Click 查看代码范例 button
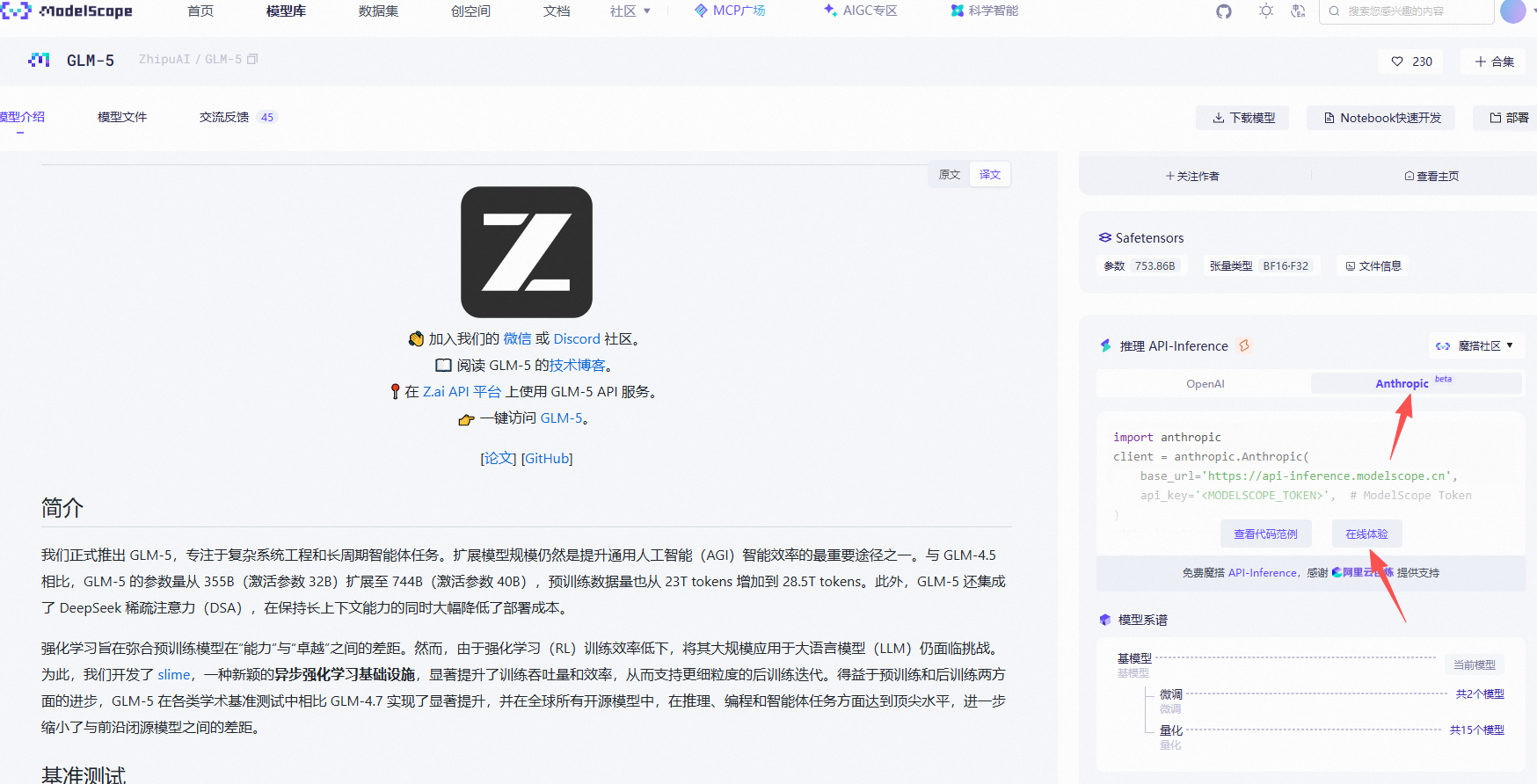Image resolution: width=1537 pixels, height=784 pixels. 1265,534
